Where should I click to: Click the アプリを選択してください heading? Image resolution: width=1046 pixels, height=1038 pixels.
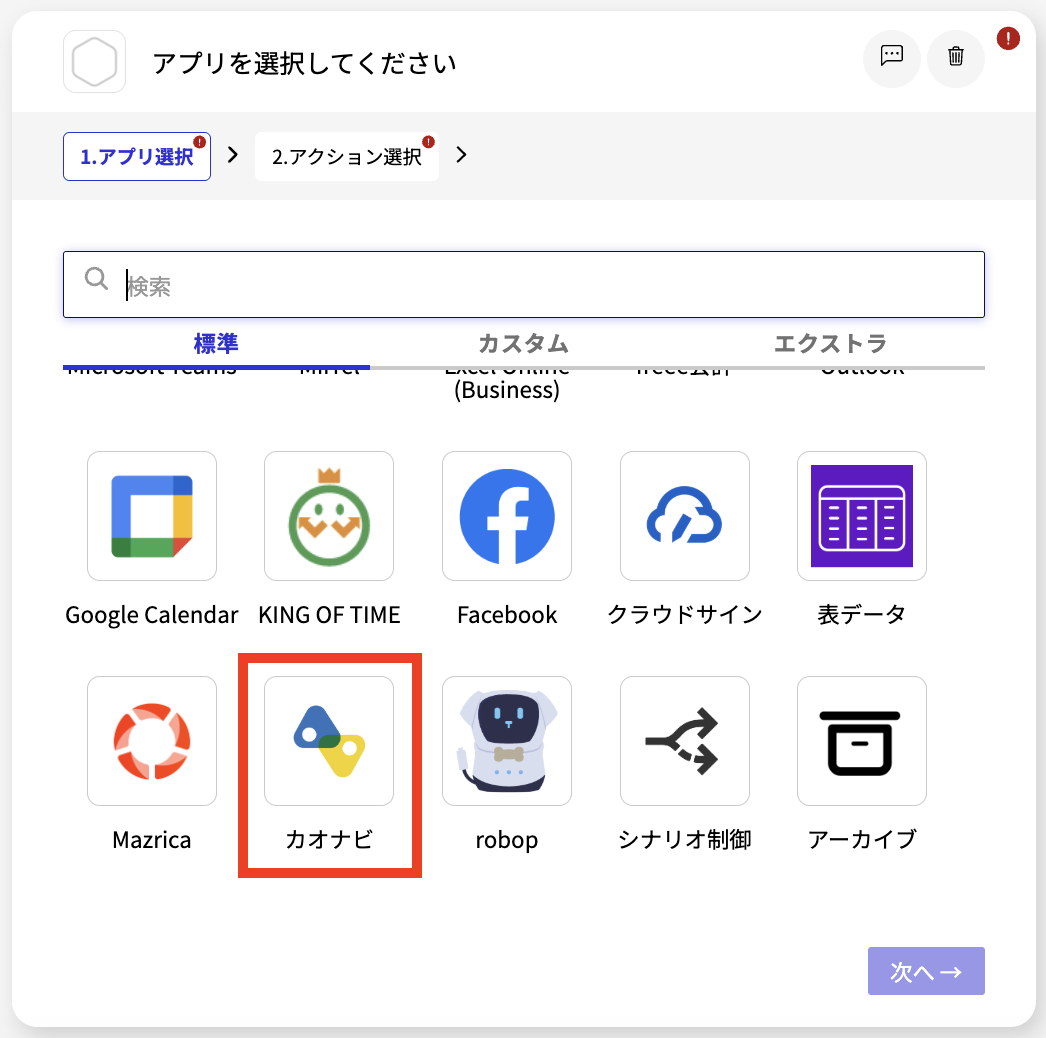305,63
